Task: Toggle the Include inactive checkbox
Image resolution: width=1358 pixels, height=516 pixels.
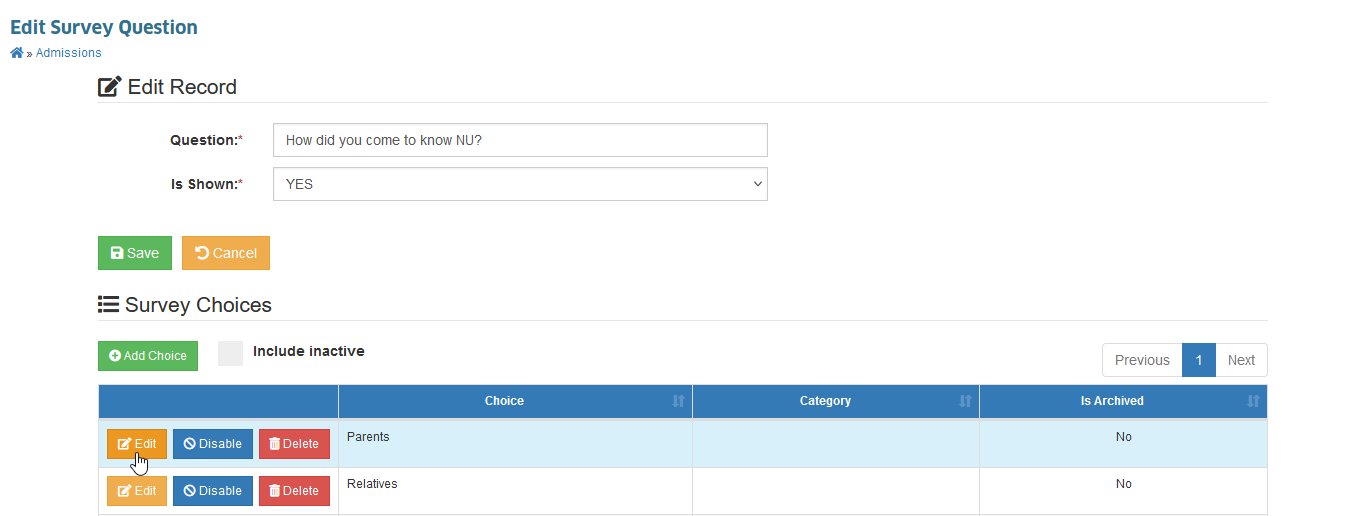Action: pyautogui.click(x=230, y=353)
